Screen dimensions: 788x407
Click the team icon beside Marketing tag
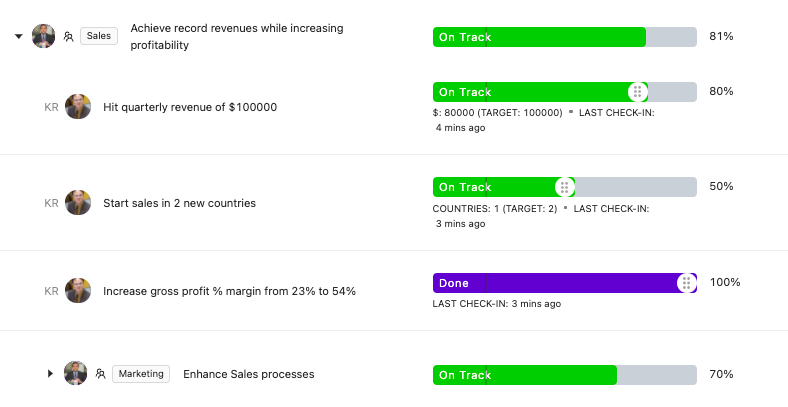pos(101,374)
